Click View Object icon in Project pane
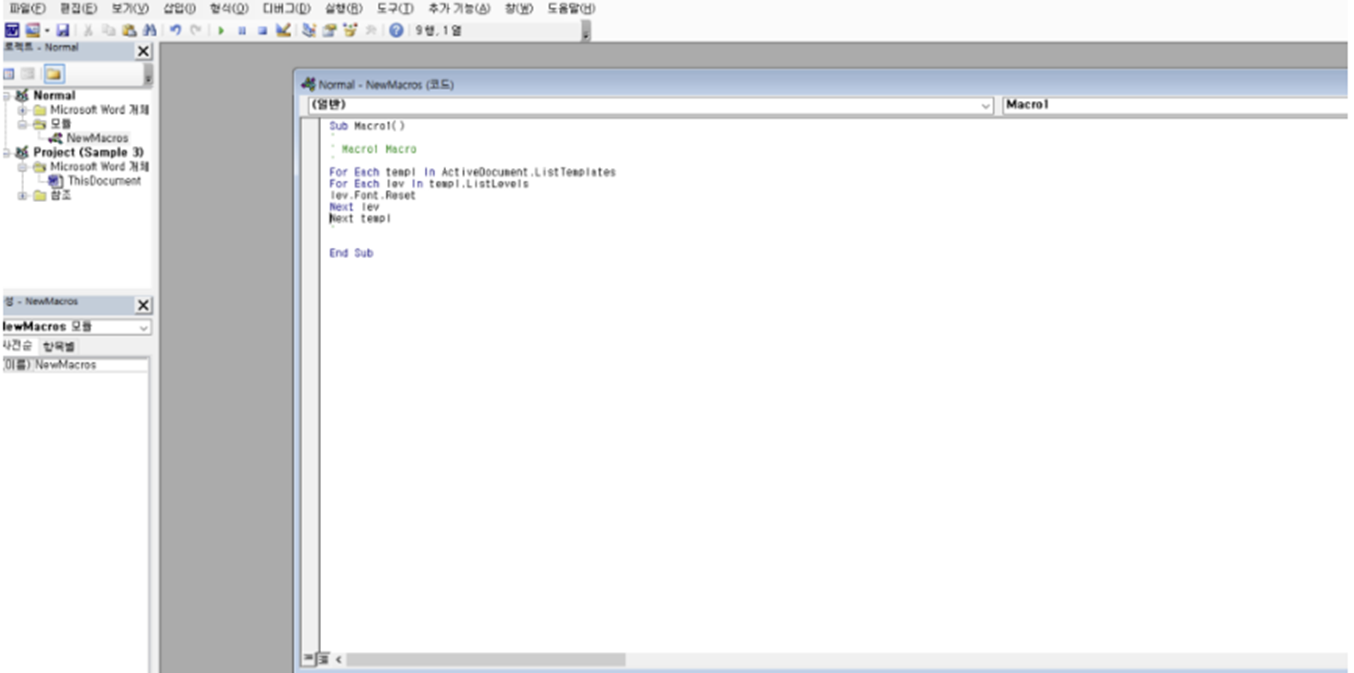The height and width of the screenshot is (673, 1354). (28, 74)
